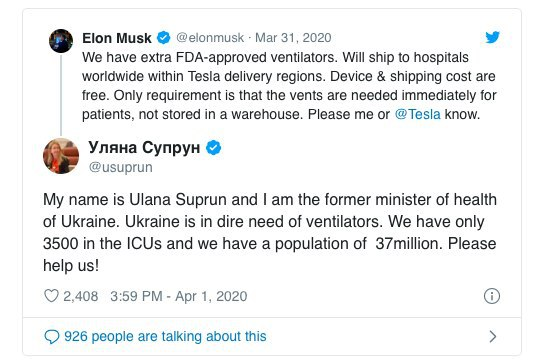
Task: Open the @Tesla mention link
Action: pyautogui.click(x=417, y=114)
